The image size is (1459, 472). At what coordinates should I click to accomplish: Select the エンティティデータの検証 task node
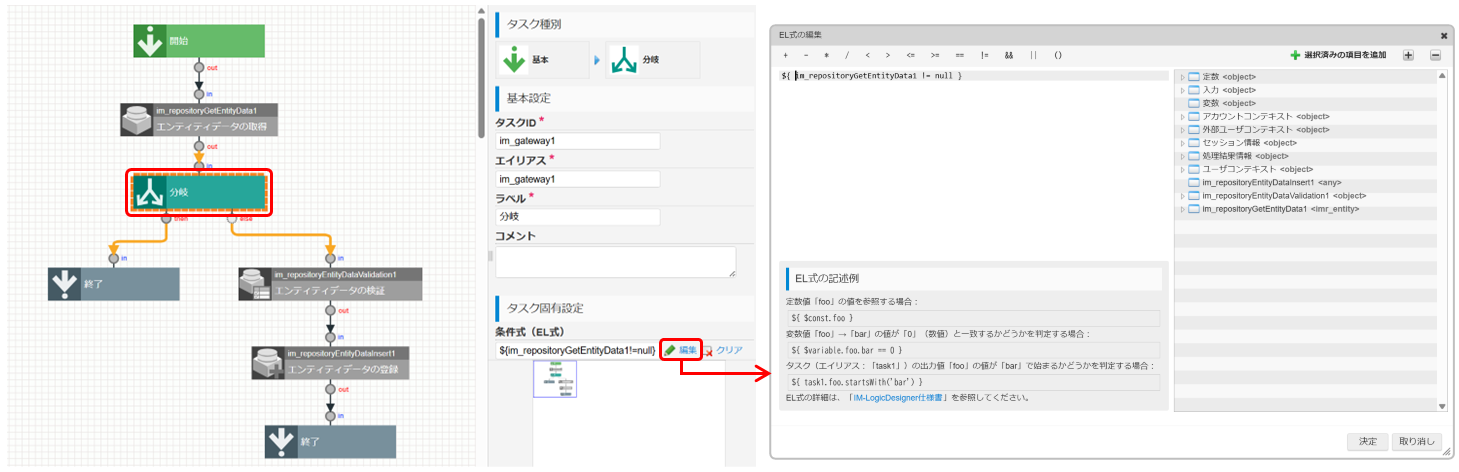(x=317, y=284)
